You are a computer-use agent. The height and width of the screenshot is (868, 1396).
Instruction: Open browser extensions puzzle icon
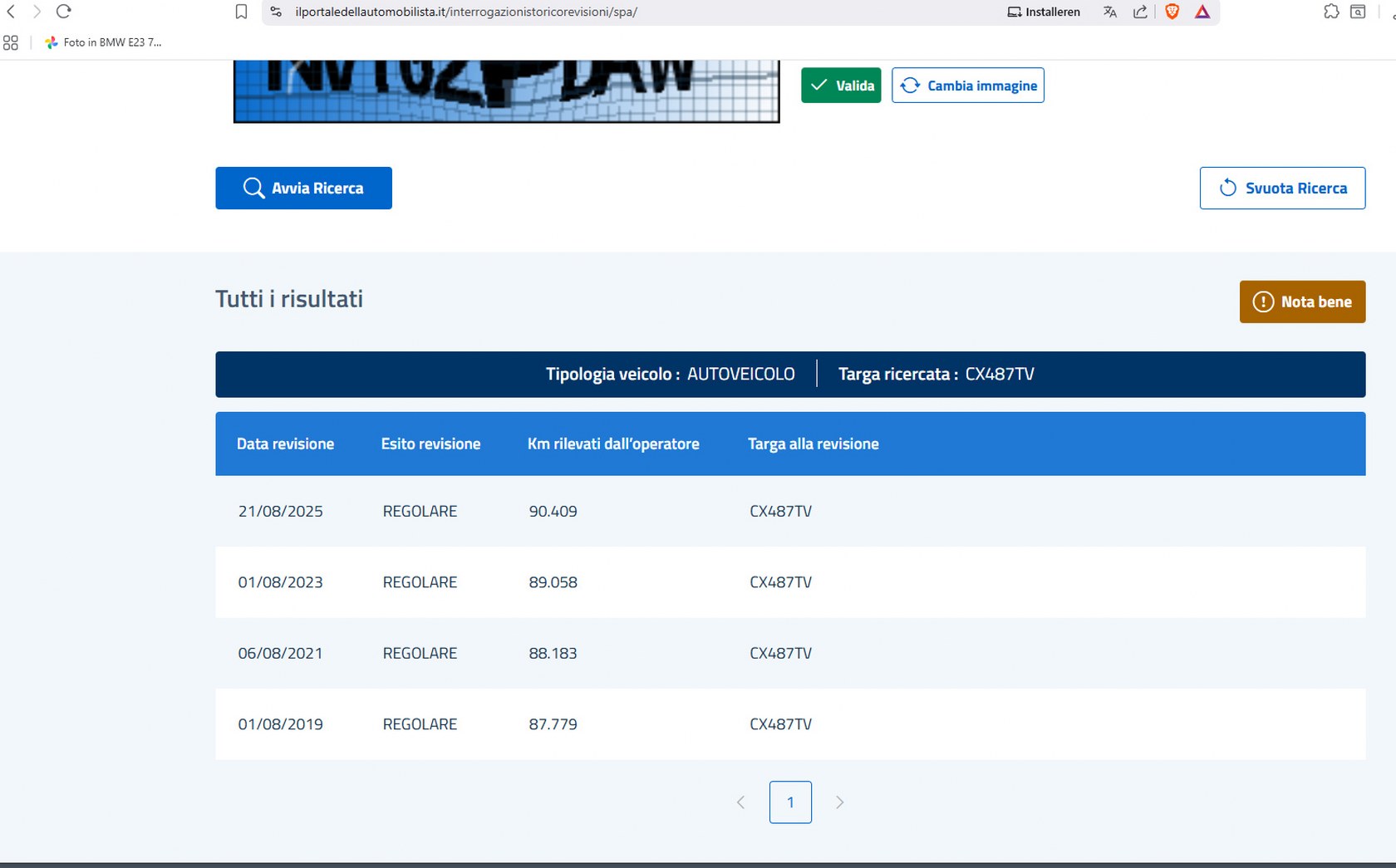[x=1331, y=12]
